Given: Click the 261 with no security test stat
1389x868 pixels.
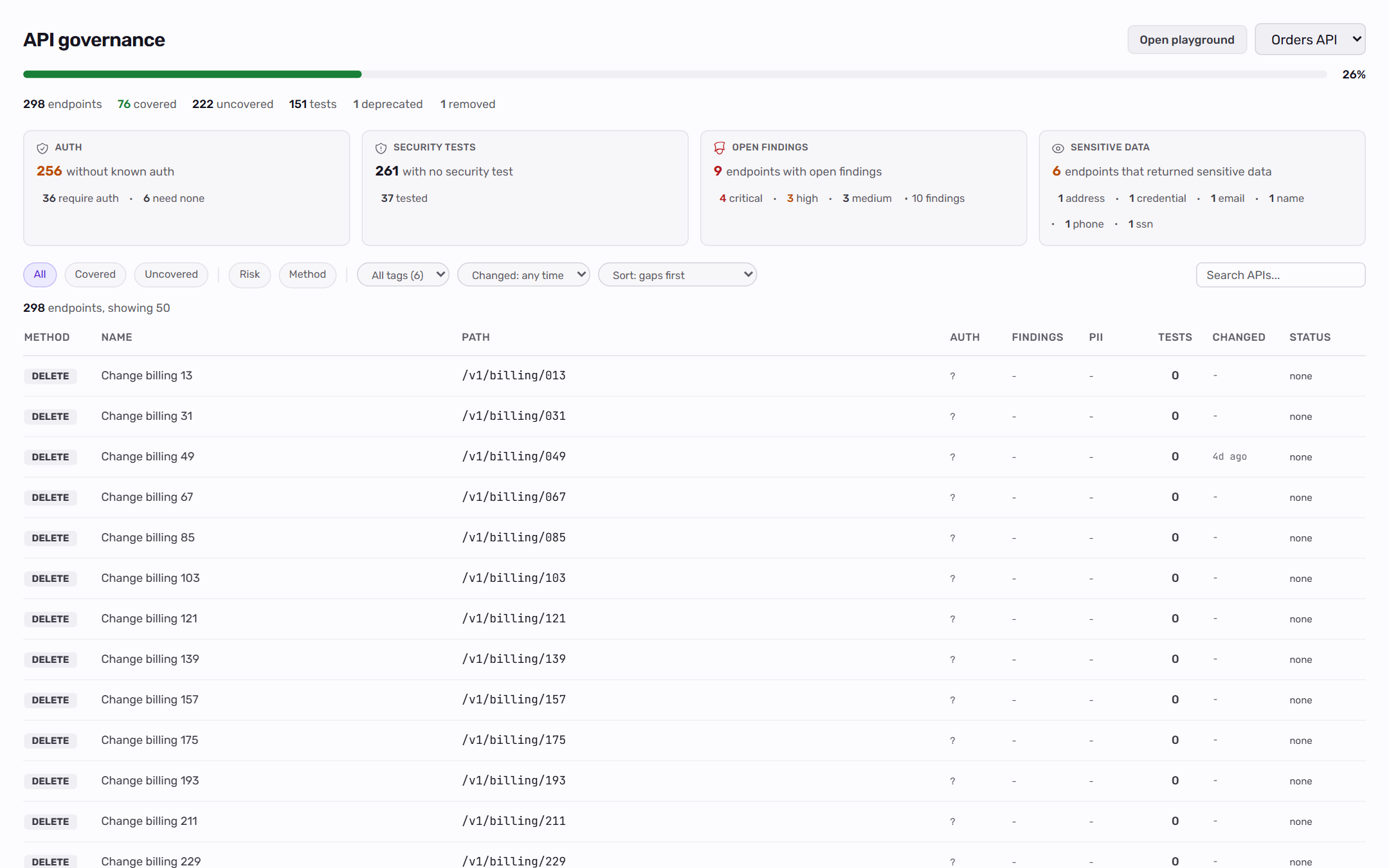Looking at the screenshot, I should [x=444, y=171].
